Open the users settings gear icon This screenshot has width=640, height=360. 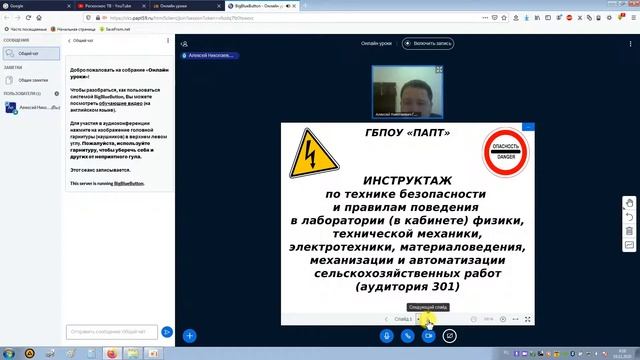tap(57, 93)
